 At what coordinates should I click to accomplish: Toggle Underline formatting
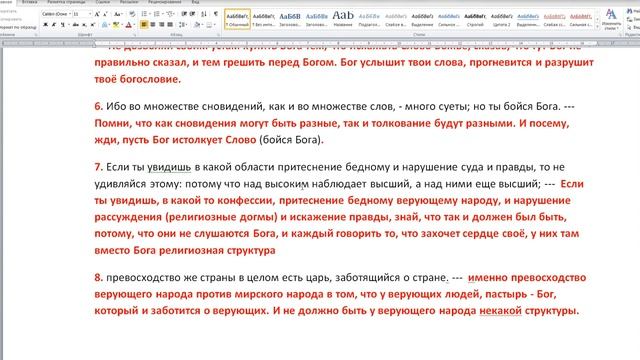(62, 25)
